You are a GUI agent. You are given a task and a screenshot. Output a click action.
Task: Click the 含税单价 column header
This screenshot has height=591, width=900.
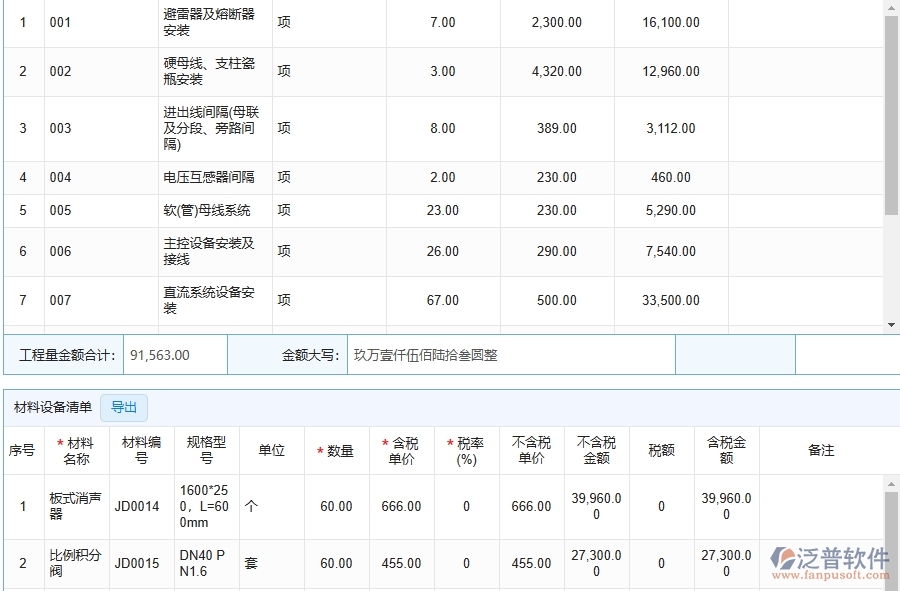401,451
